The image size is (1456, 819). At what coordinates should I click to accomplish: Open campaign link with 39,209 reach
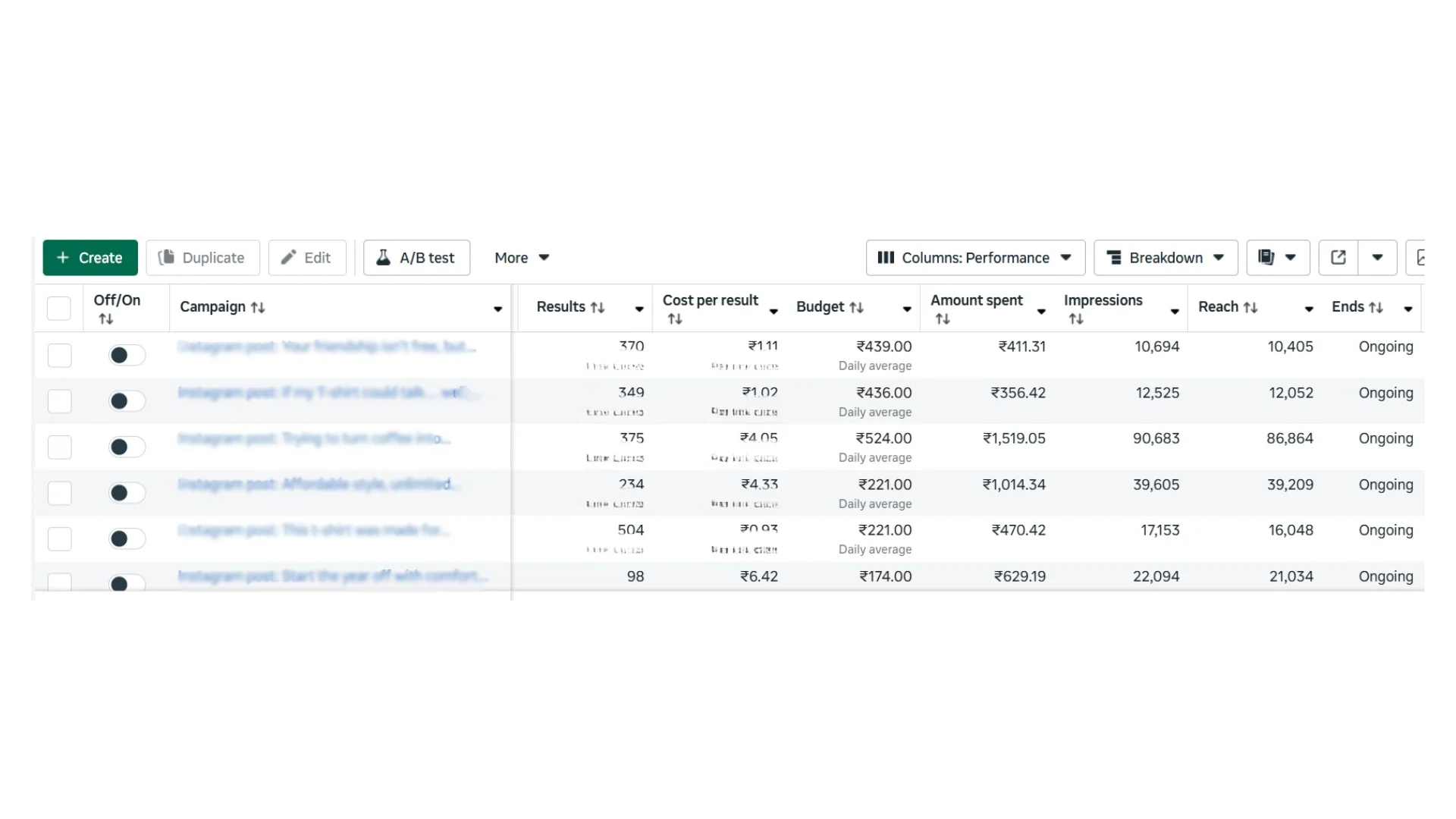point(318,484)
